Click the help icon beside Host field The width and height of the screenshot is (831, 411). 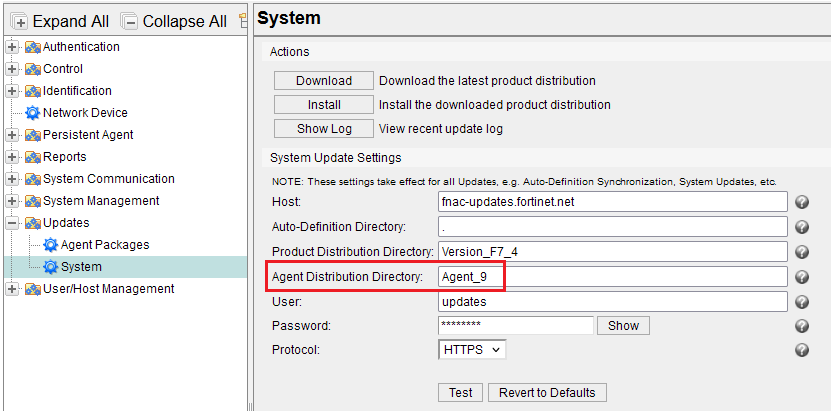click(x=801, y=202)
